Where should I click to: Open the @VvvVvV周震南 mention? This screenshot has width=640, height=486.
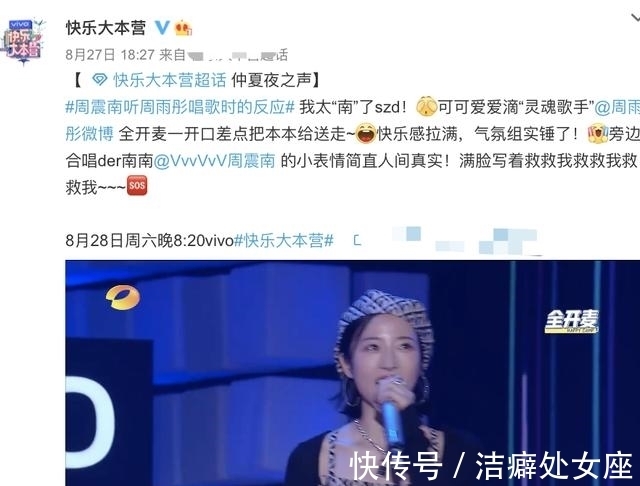tap(215, 161)
